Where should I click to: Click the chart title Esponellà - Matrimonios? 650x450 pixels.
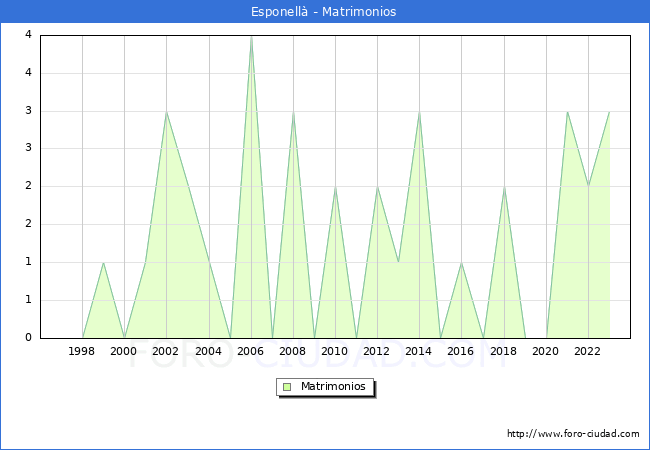point(324,12)
